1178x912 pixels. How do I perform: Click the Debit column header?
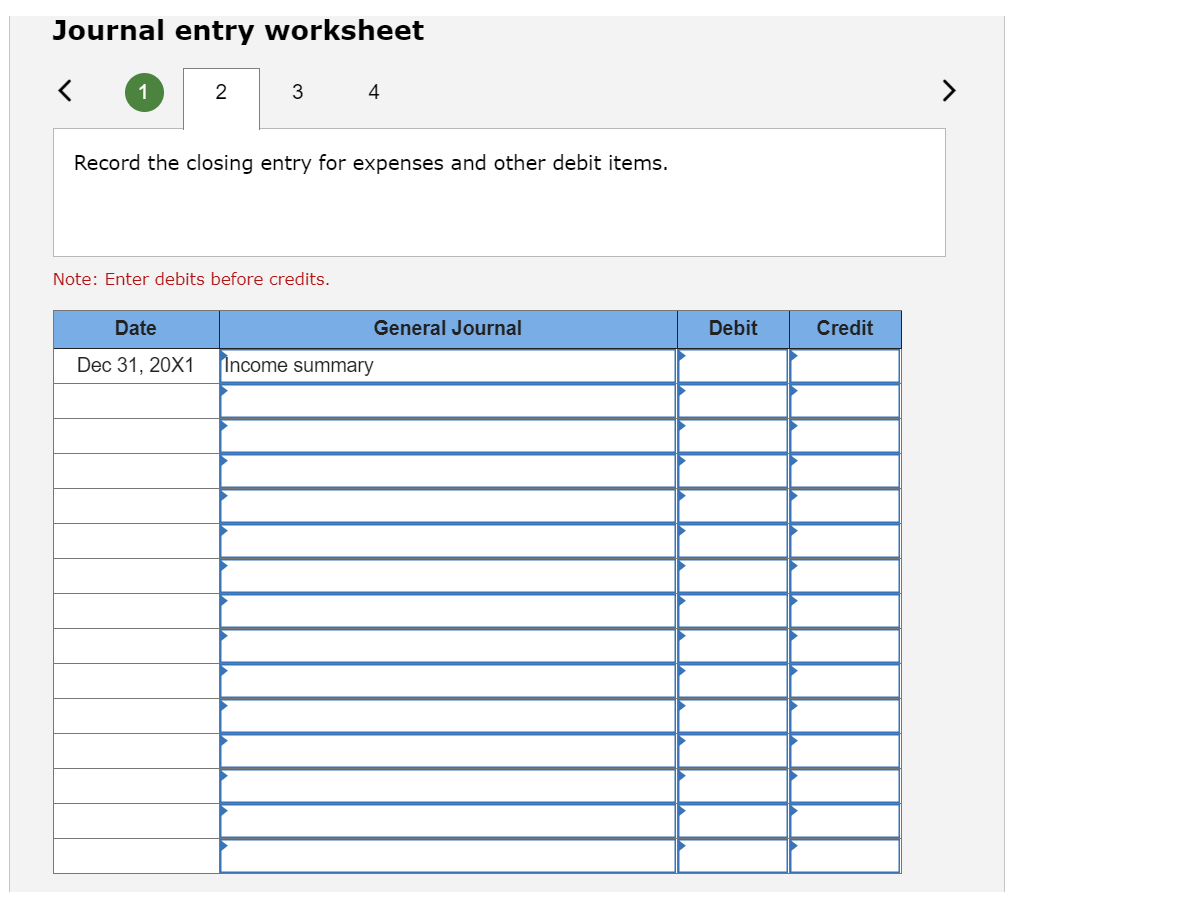733,328
